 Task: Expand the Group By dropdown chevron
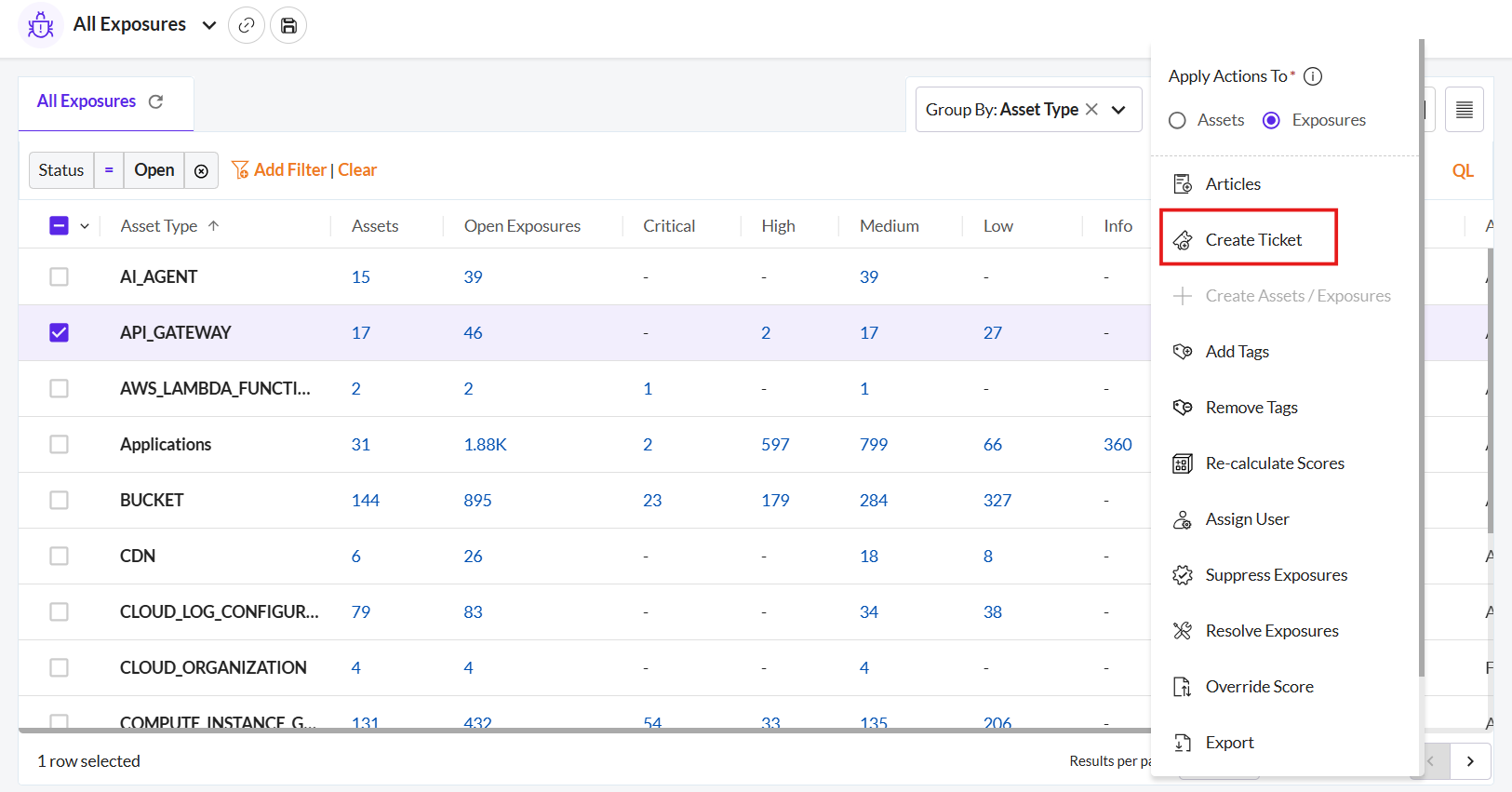pyautogui.click(x=1118, y=110)
